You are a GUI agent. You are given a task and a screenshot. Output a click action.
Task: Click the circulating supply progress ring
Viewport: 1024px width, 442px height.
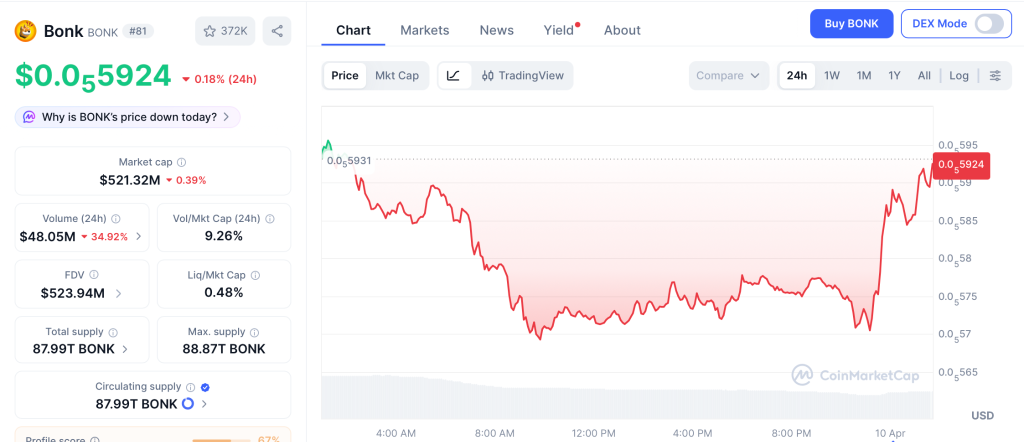coord(187,404)
